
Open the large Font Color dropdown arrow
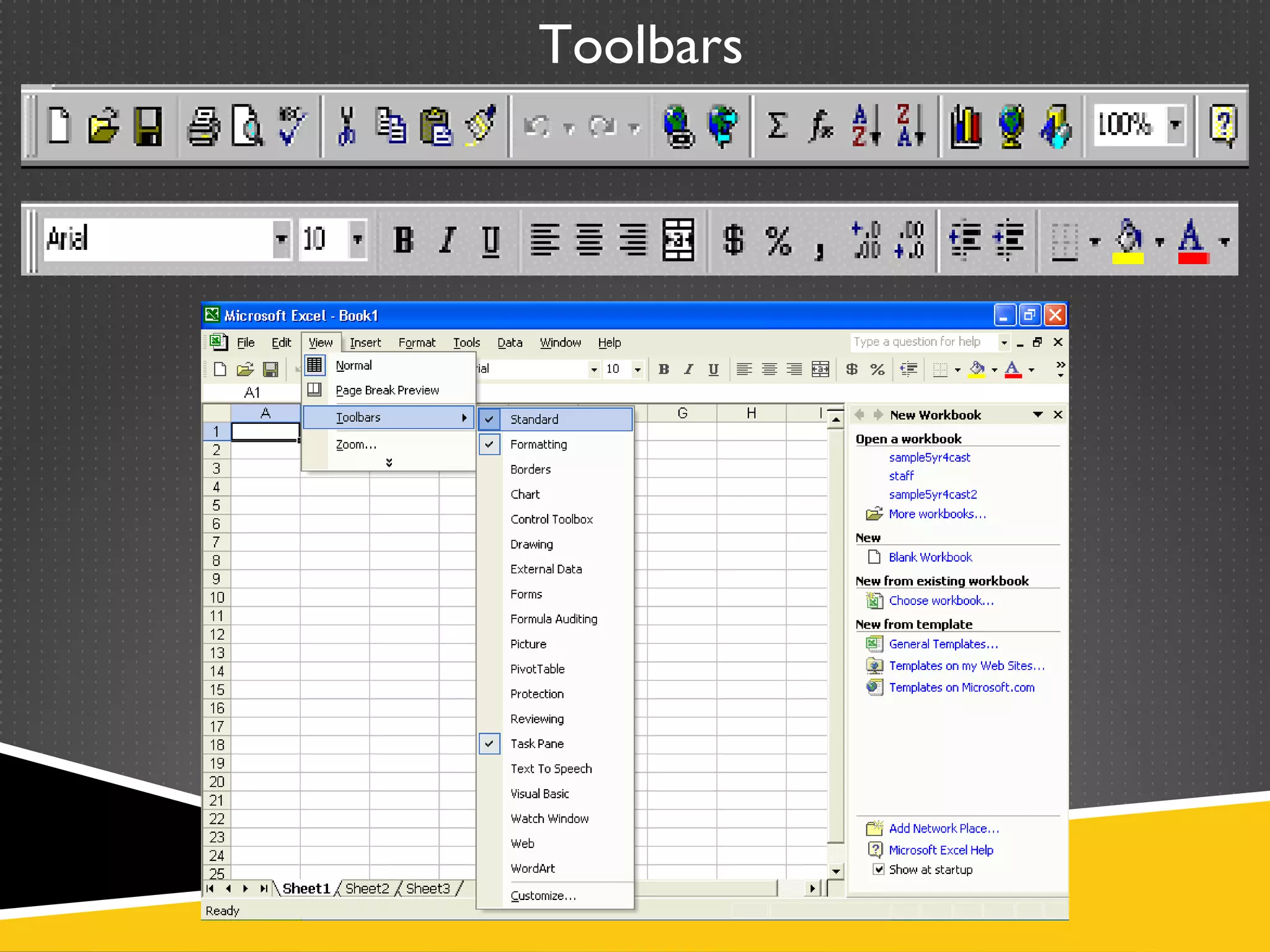click(x=1224, y=242)
